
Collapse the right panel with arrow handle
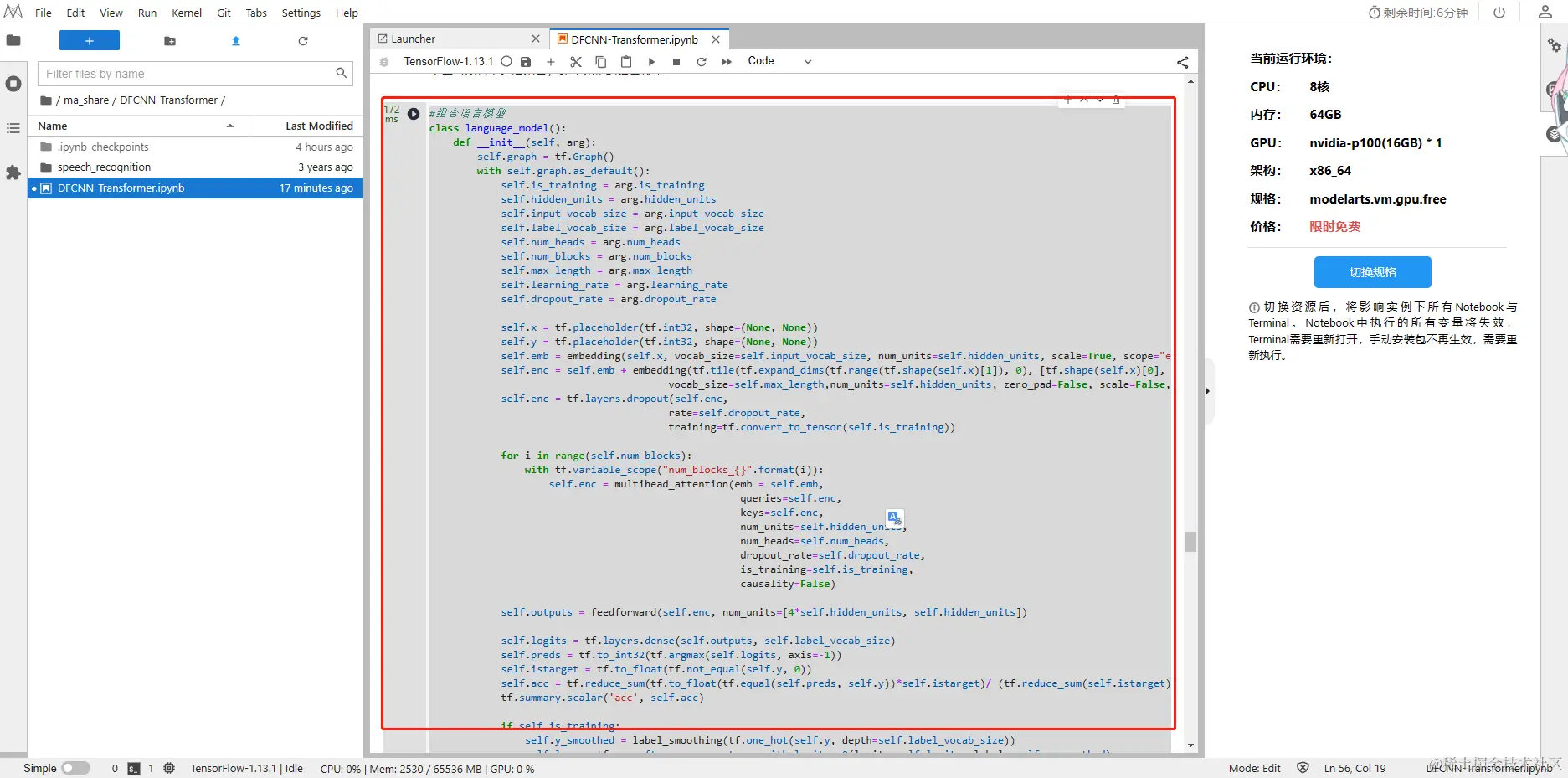click(x=1207, y=391)
